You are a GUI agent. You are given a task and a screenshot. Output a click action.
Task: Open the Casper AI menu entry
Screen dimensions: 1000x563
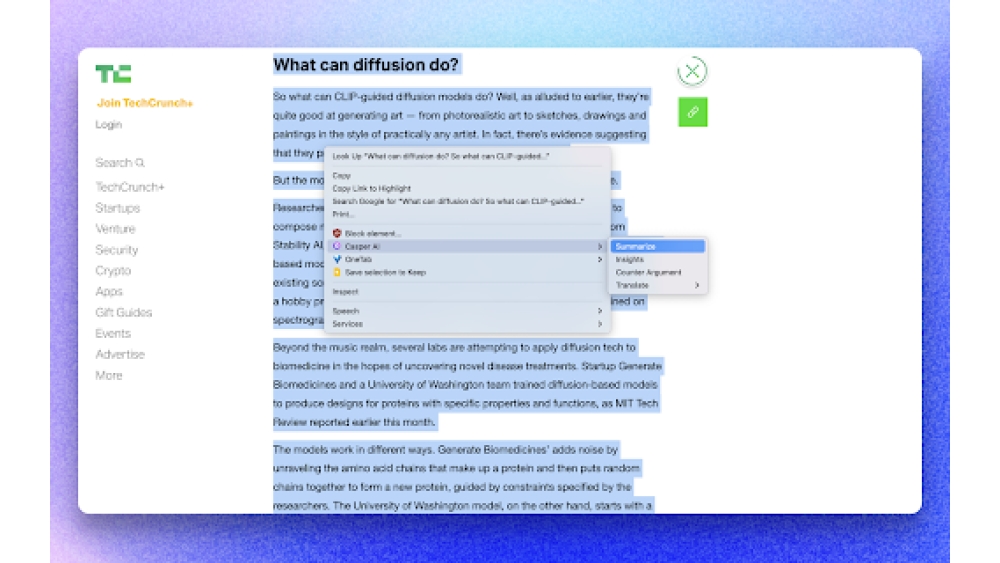coord(467,246)
